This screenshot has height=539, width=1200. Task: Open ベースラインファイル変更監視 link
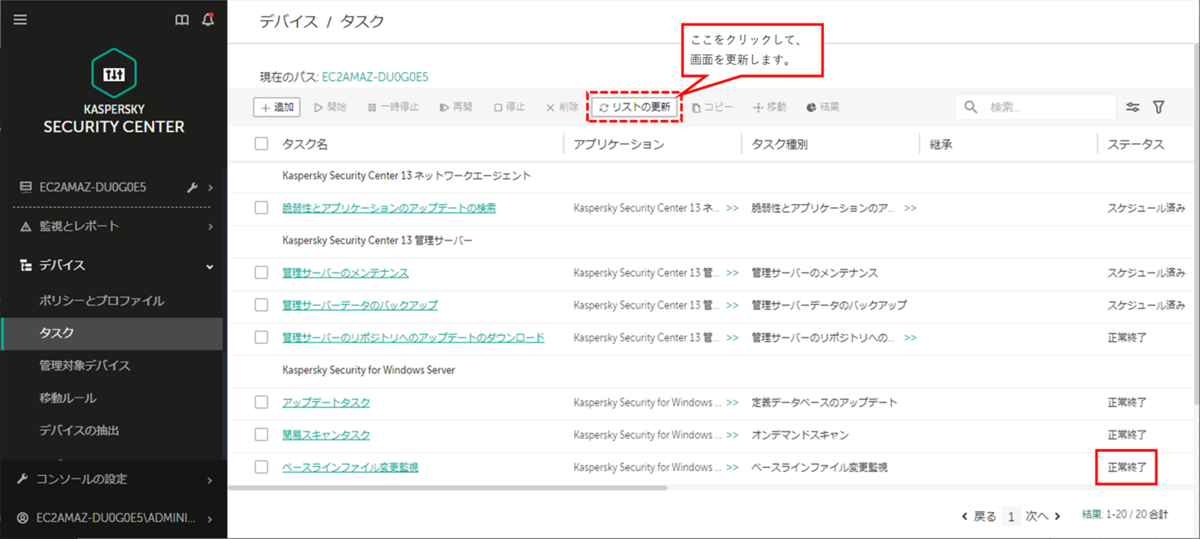[x=350, y=467]
